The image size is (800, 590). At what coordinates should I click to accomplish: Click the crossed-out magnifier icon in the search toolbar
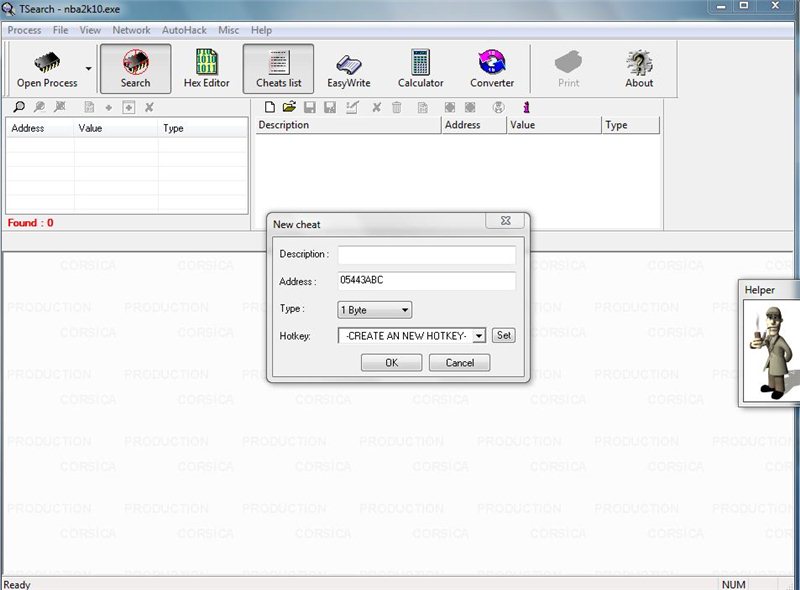[60, 107]
